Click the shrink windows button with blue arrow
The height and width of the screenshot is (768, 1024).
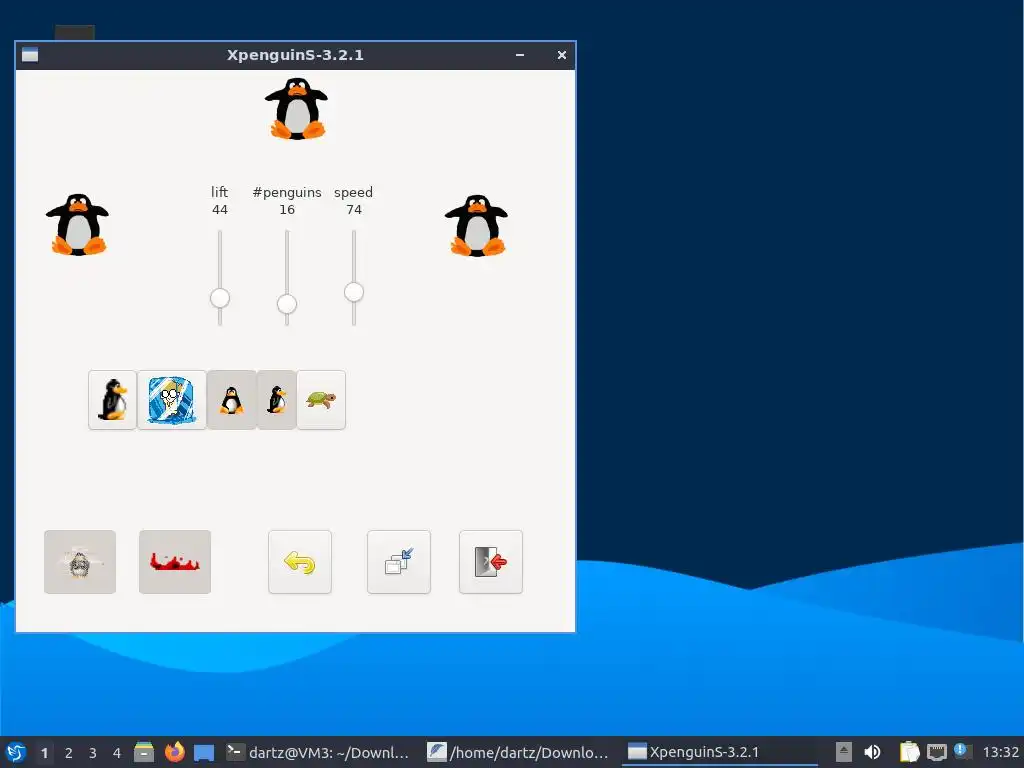click(399, 562)
